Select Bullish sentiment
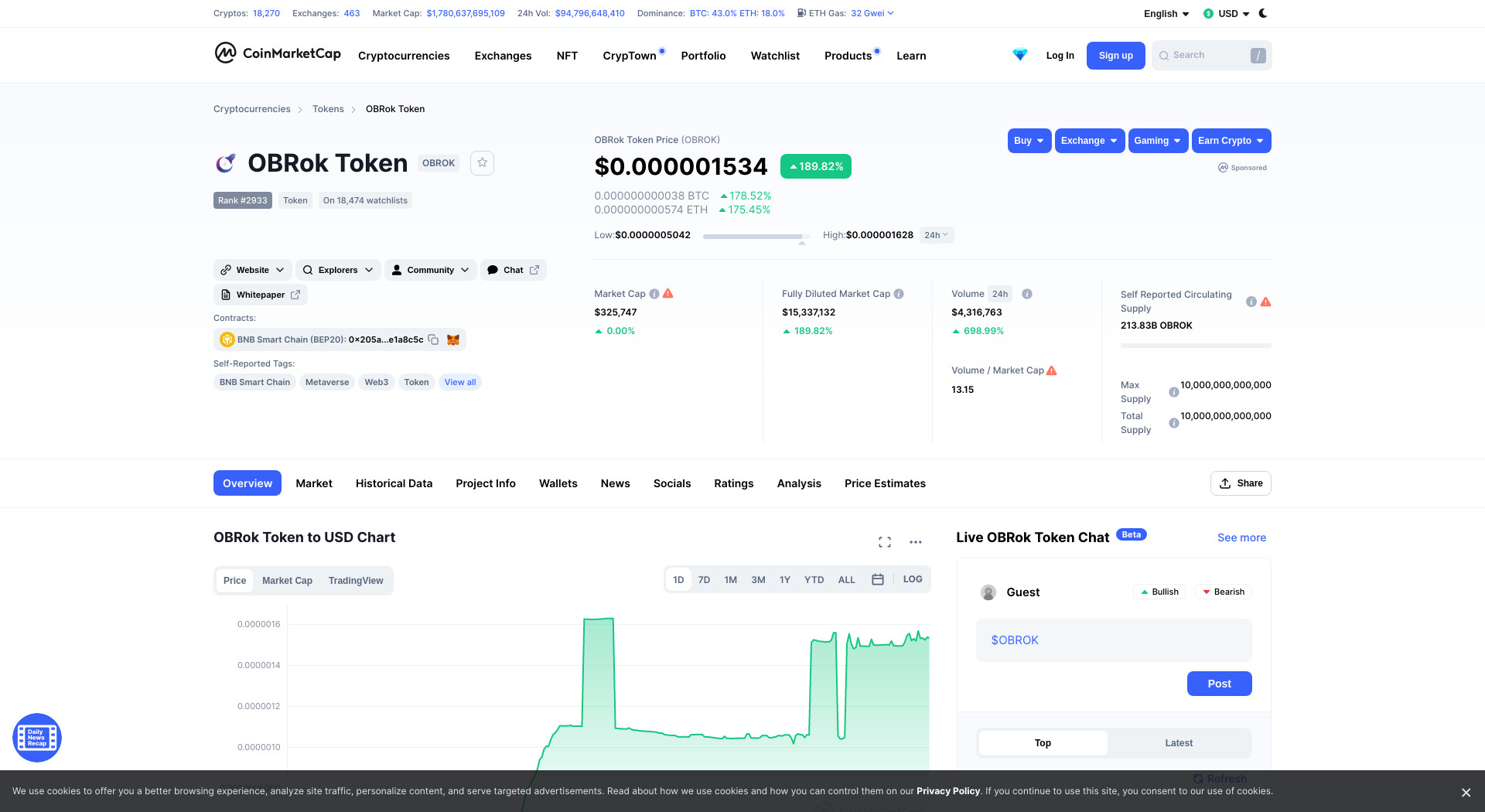 pyautogui.click(x=1159, y=592)
